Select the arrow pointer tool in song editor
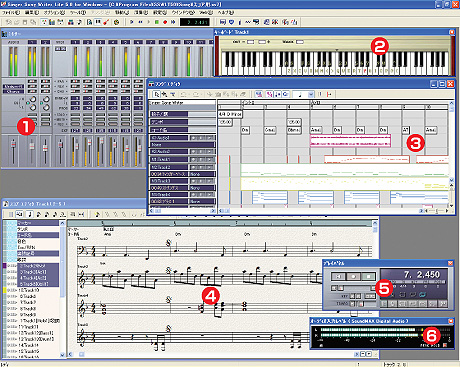460x367 pixels. pyautogui.click(x=156, y=94)
